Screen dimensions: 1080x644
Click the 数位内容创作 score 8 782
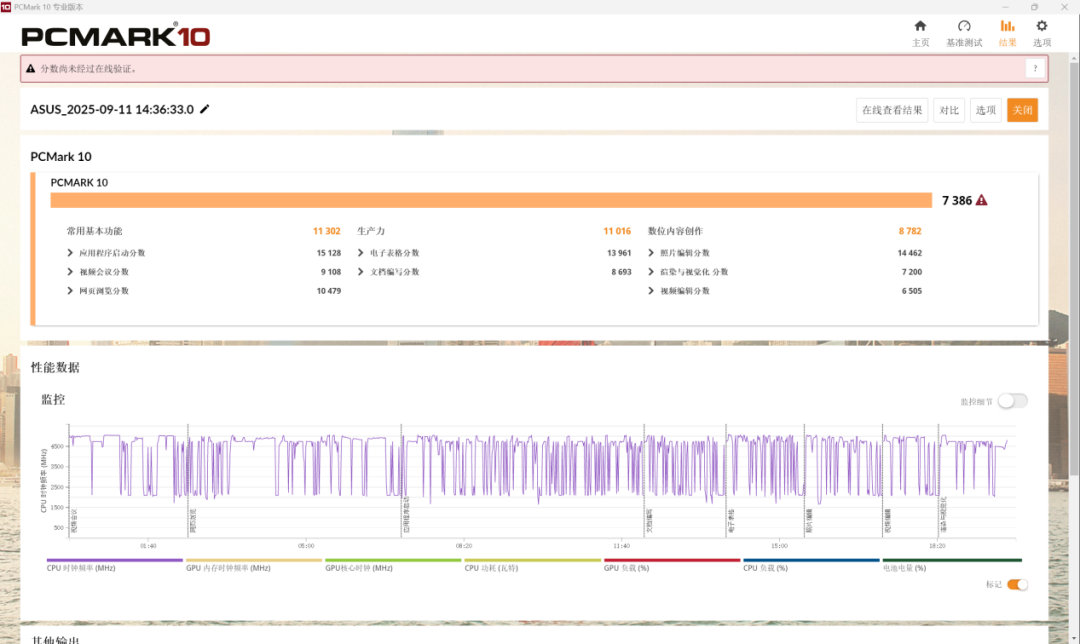coord(910,231)
